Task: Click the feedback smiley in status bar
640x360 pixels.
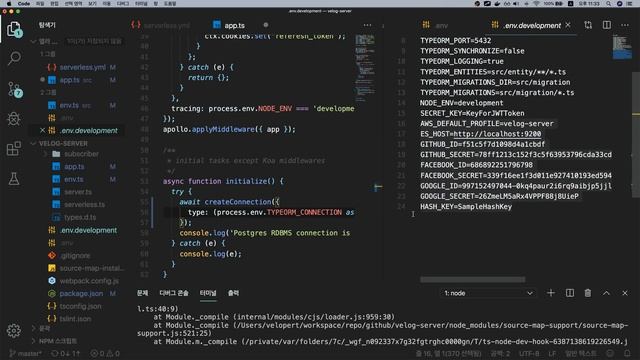Action: point(610,353)
